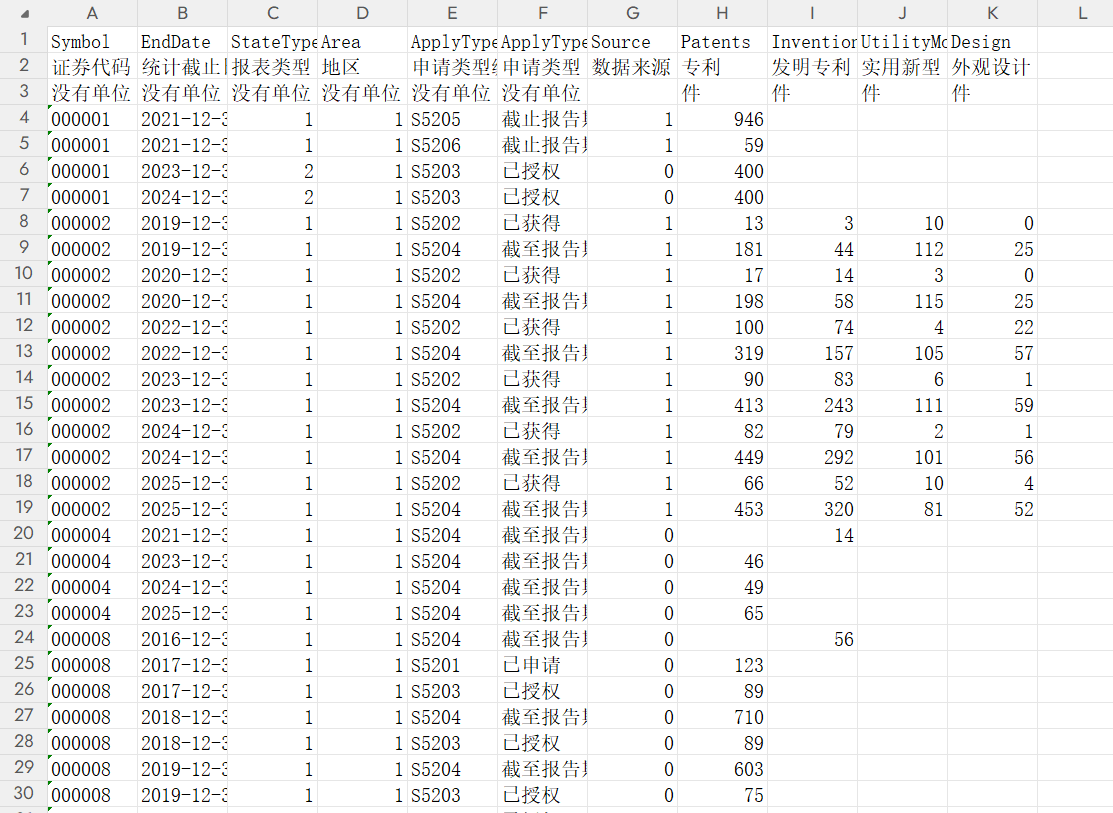Image resolution: width=1113 pixels, height=813 pixels.
Task: Select column K header
Action: (x=992, y=13)
